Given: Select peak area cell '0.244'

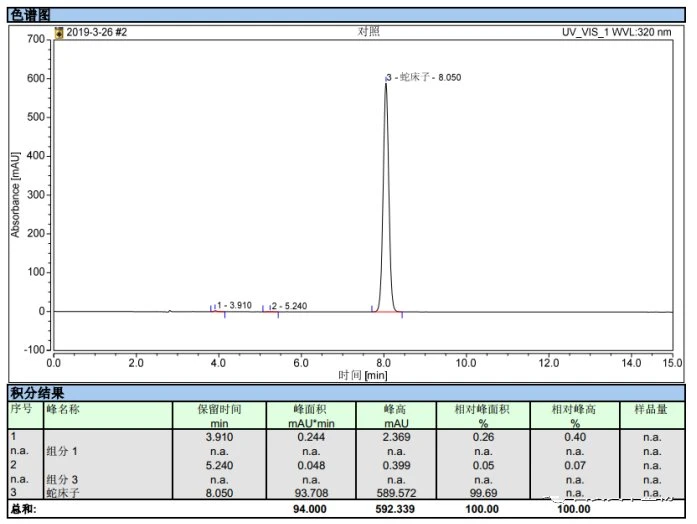Looking at the screenshot, I should [311, 437].
